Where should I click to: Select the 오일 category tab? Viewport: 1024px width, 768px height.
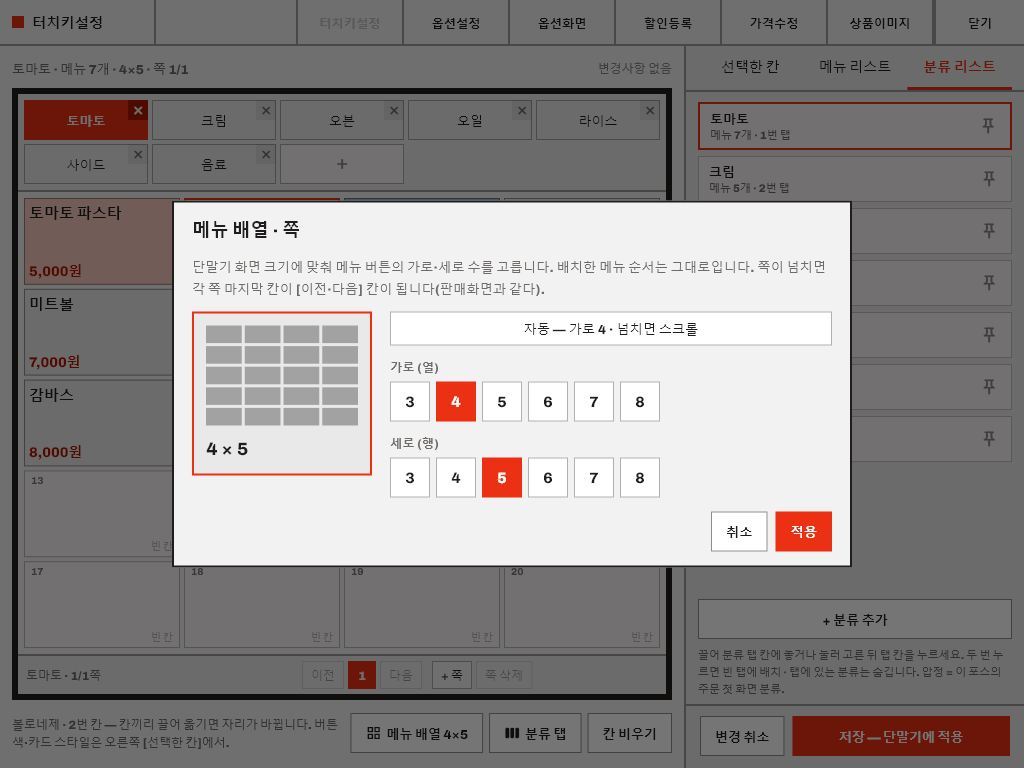(470, 120)
